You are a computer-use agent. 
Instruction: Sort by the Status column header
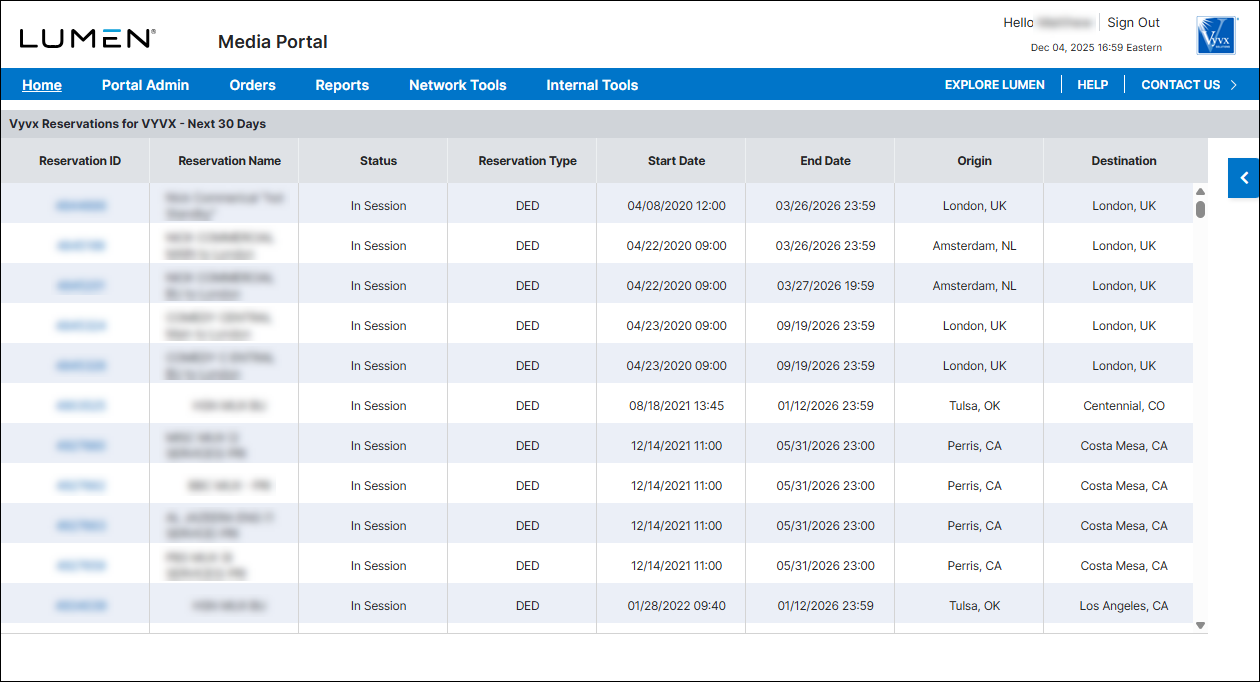378,160
